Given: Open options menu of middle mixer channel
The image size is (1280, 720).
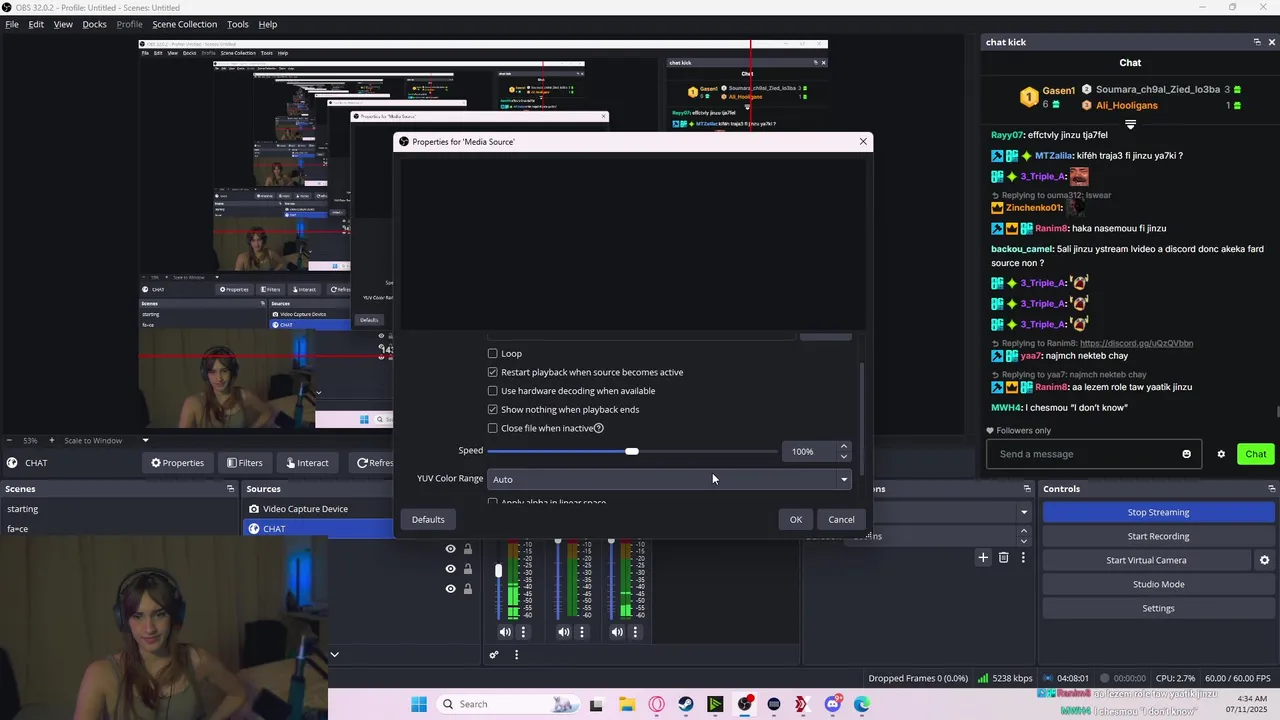Looking at the screenshot, I should coord(581,632).
